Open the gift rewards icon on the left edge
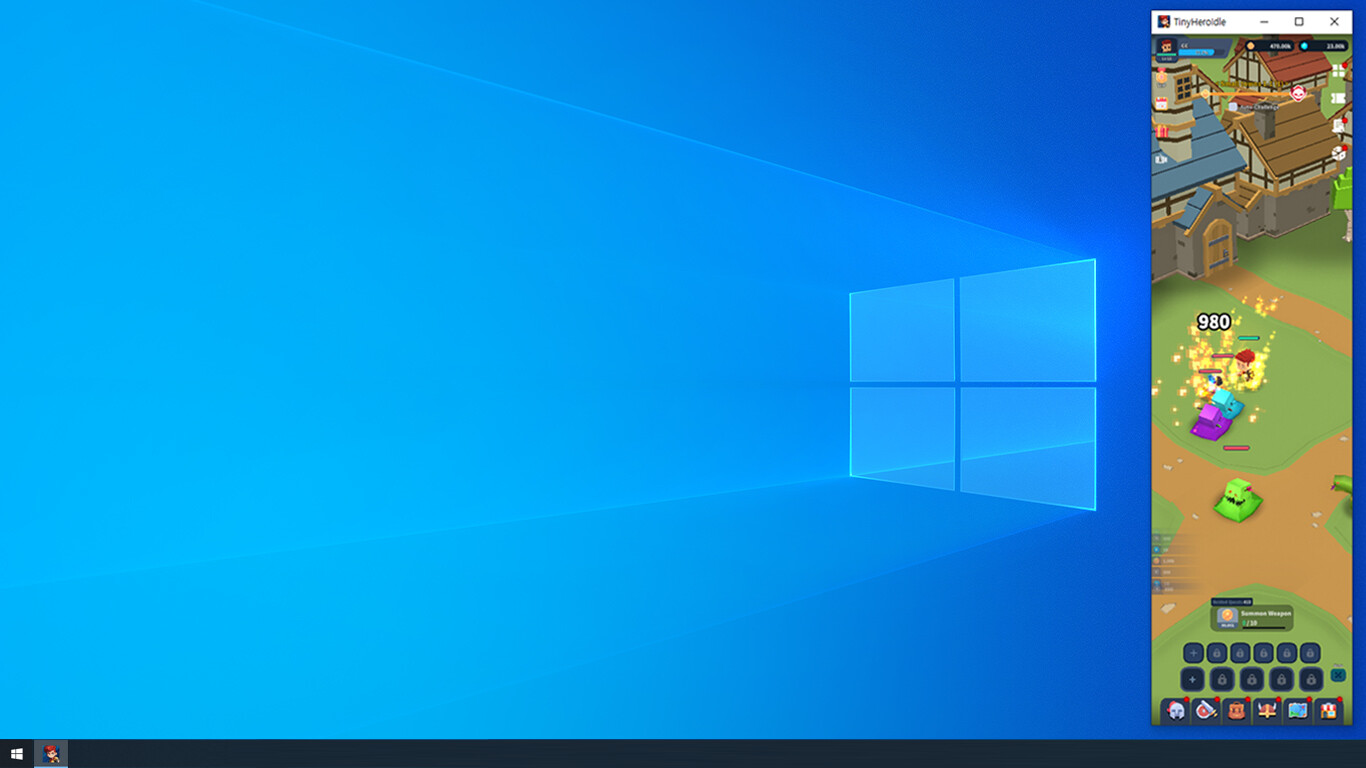The image size is (1366, 768). click(x=1161, y=131)
